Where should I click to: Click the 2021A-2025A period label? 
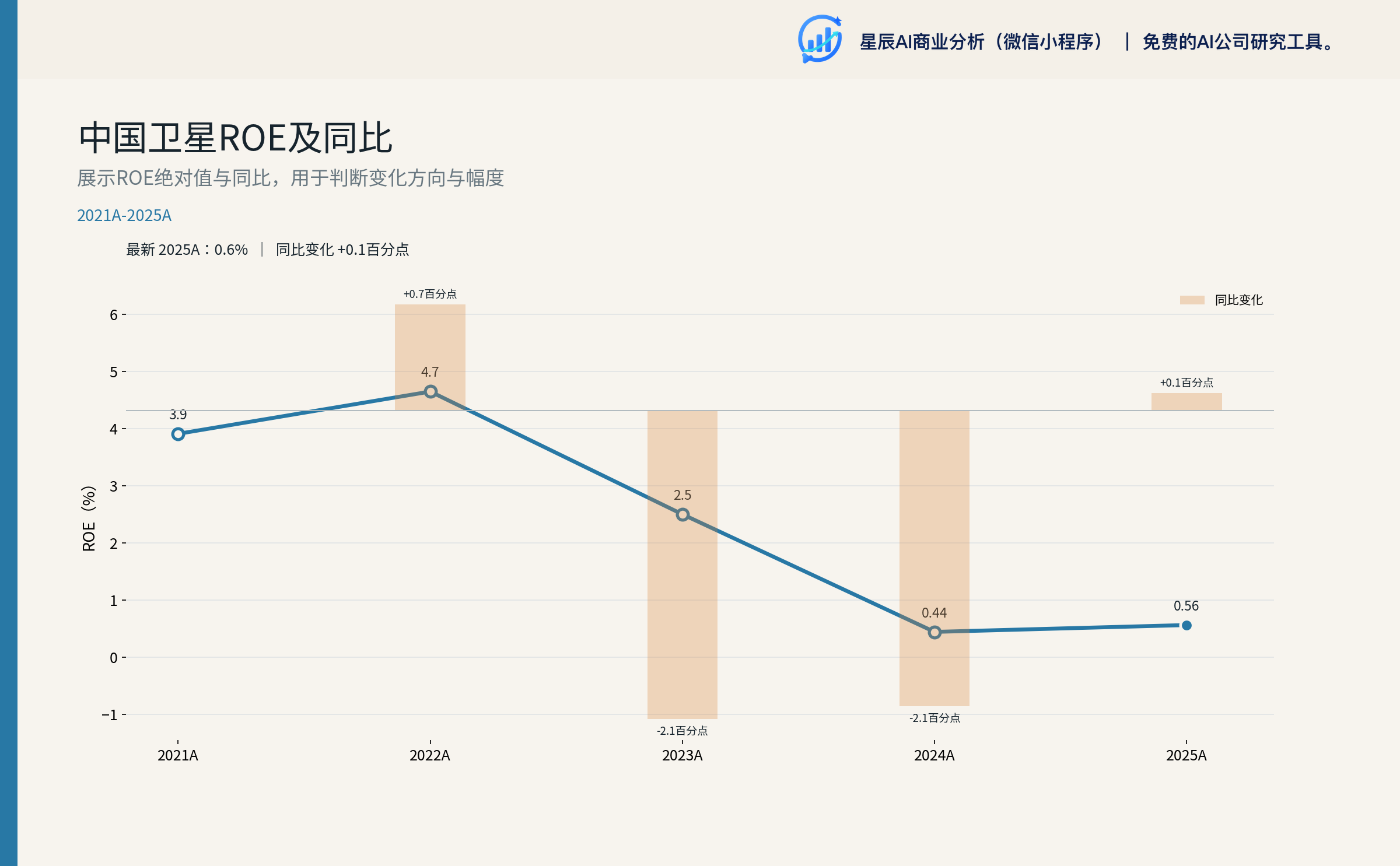(x=124, y=216)
